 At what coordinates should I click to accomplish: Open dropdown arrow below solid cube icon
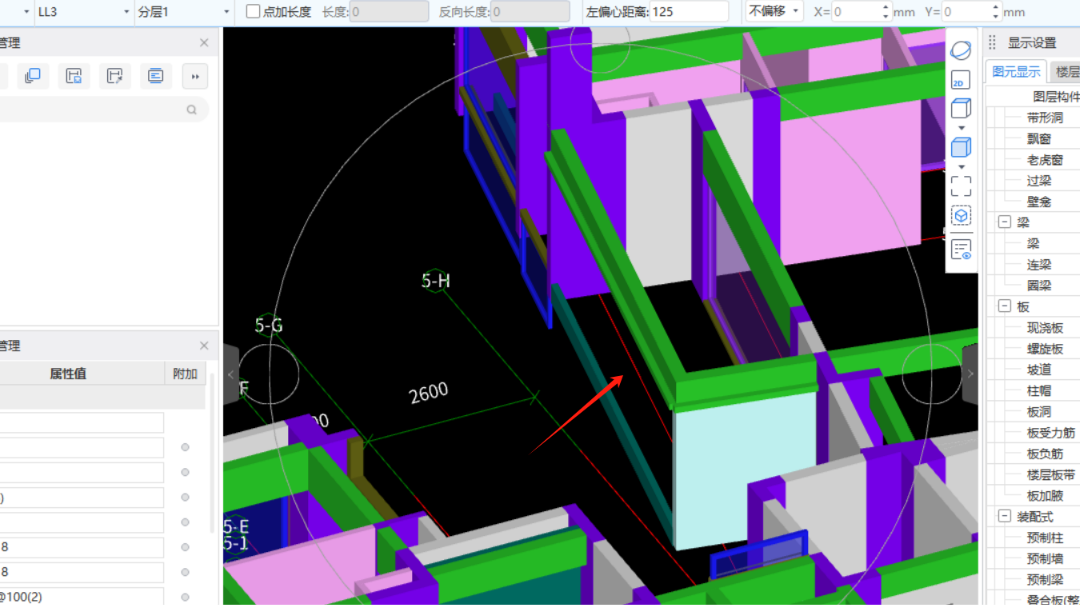point(961,167)
